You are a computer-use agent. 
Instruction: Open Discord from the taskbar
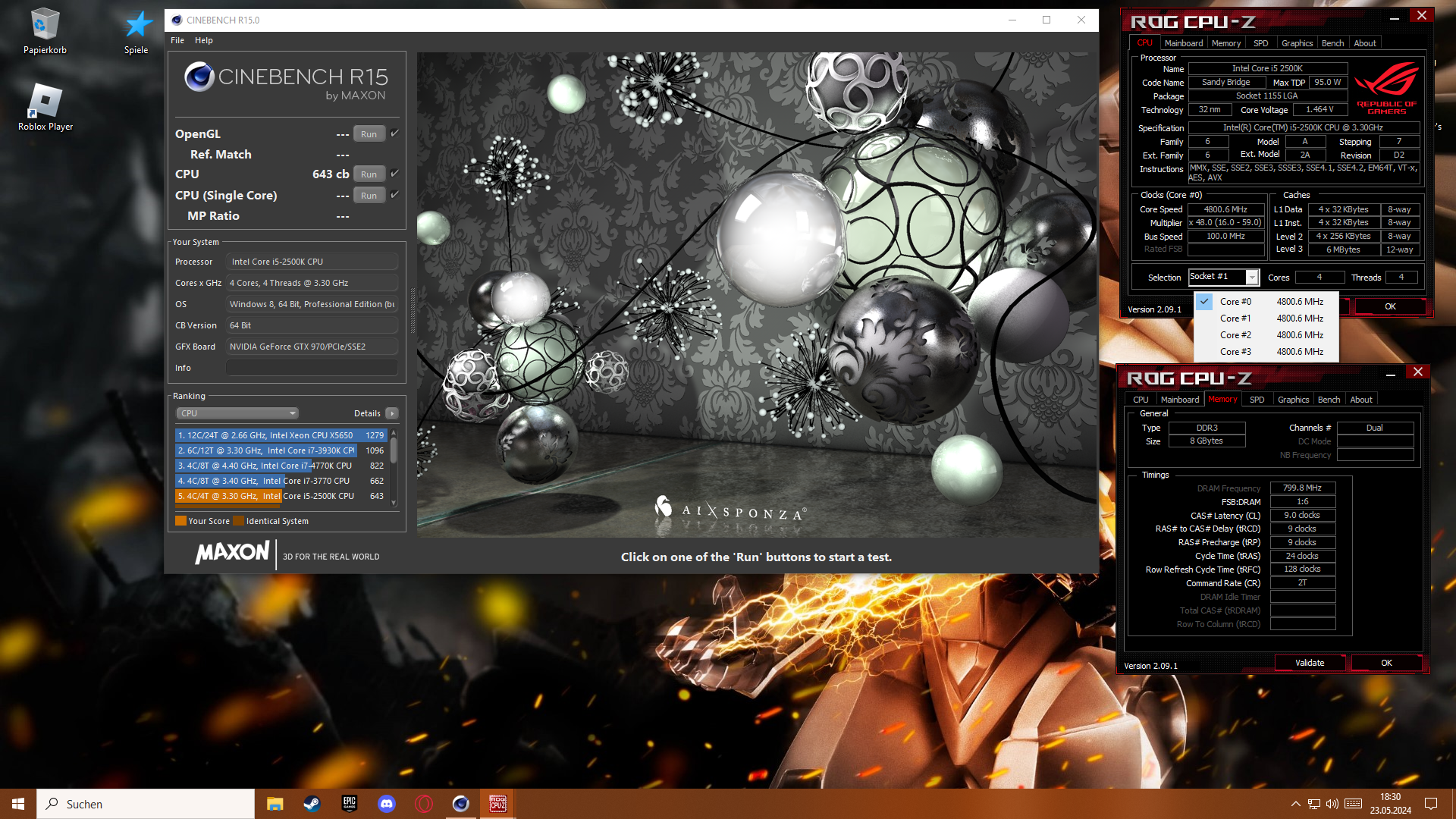click(x=386, y=804)
